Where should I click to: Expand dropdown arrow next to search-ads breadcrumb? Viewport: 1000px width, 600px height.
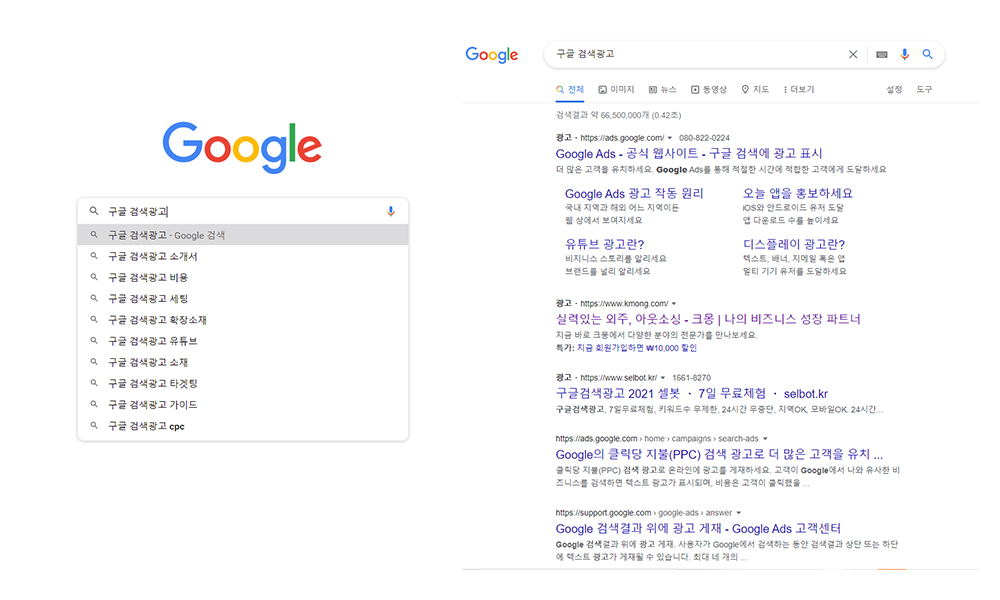click(x=765, y=439)
